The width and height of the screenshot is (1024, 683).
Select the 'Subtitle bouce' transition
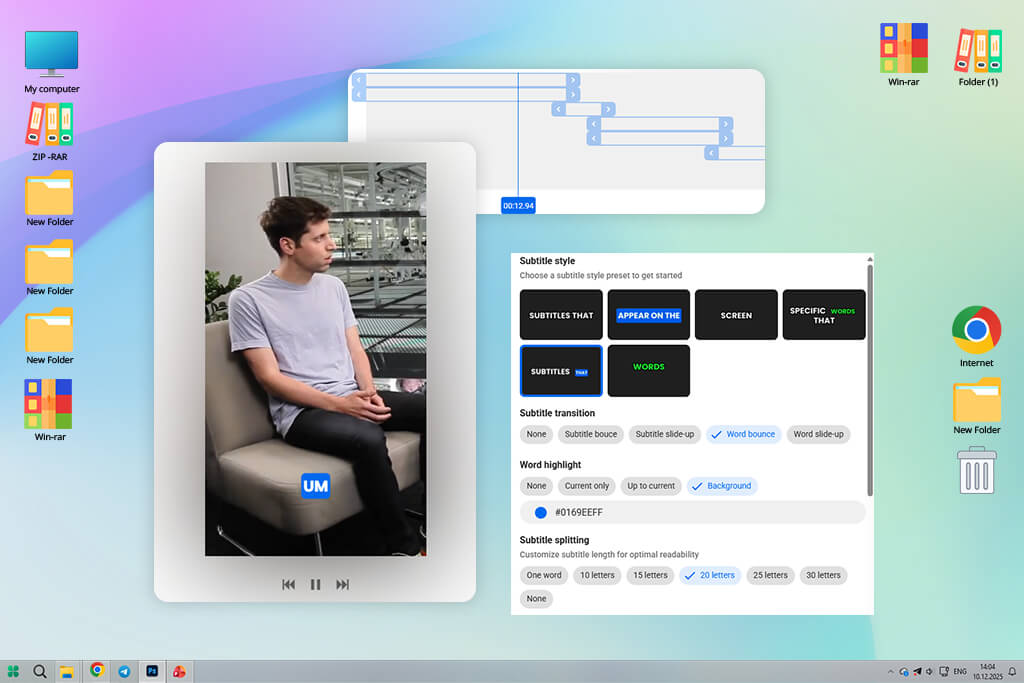(x=590, y=434)
